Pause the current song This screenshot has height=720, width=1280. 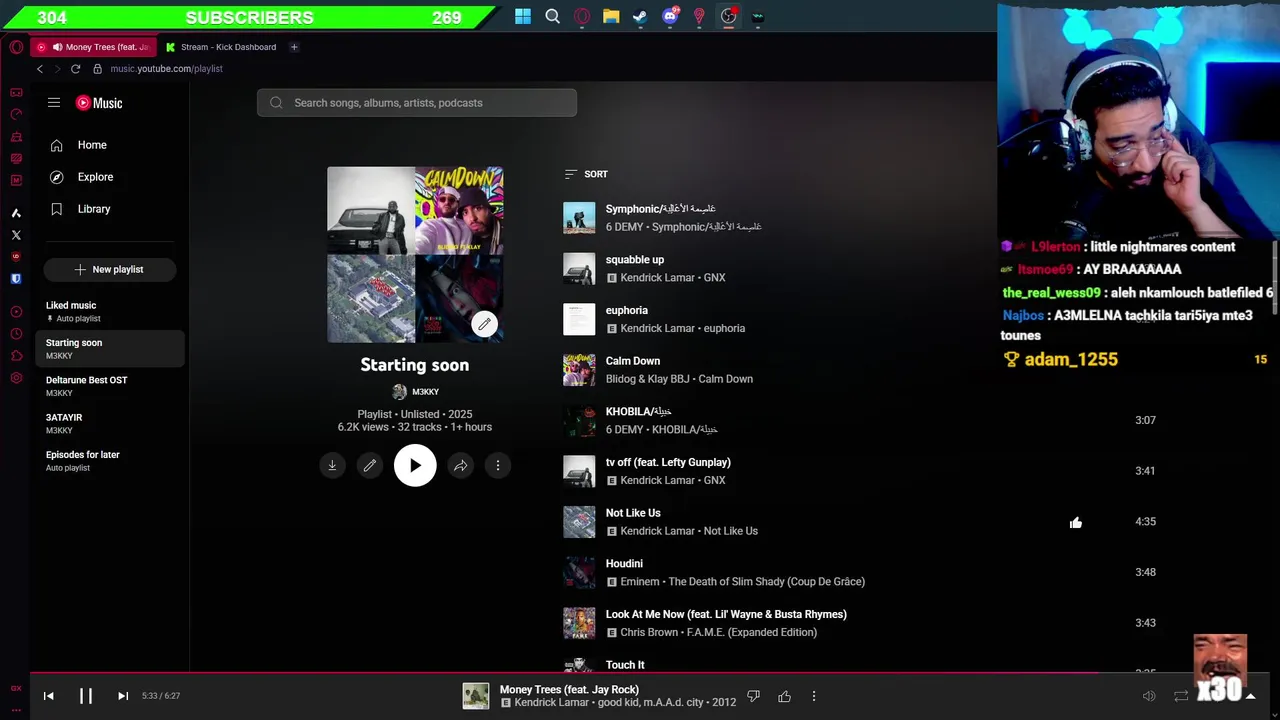tap(86, 696)
